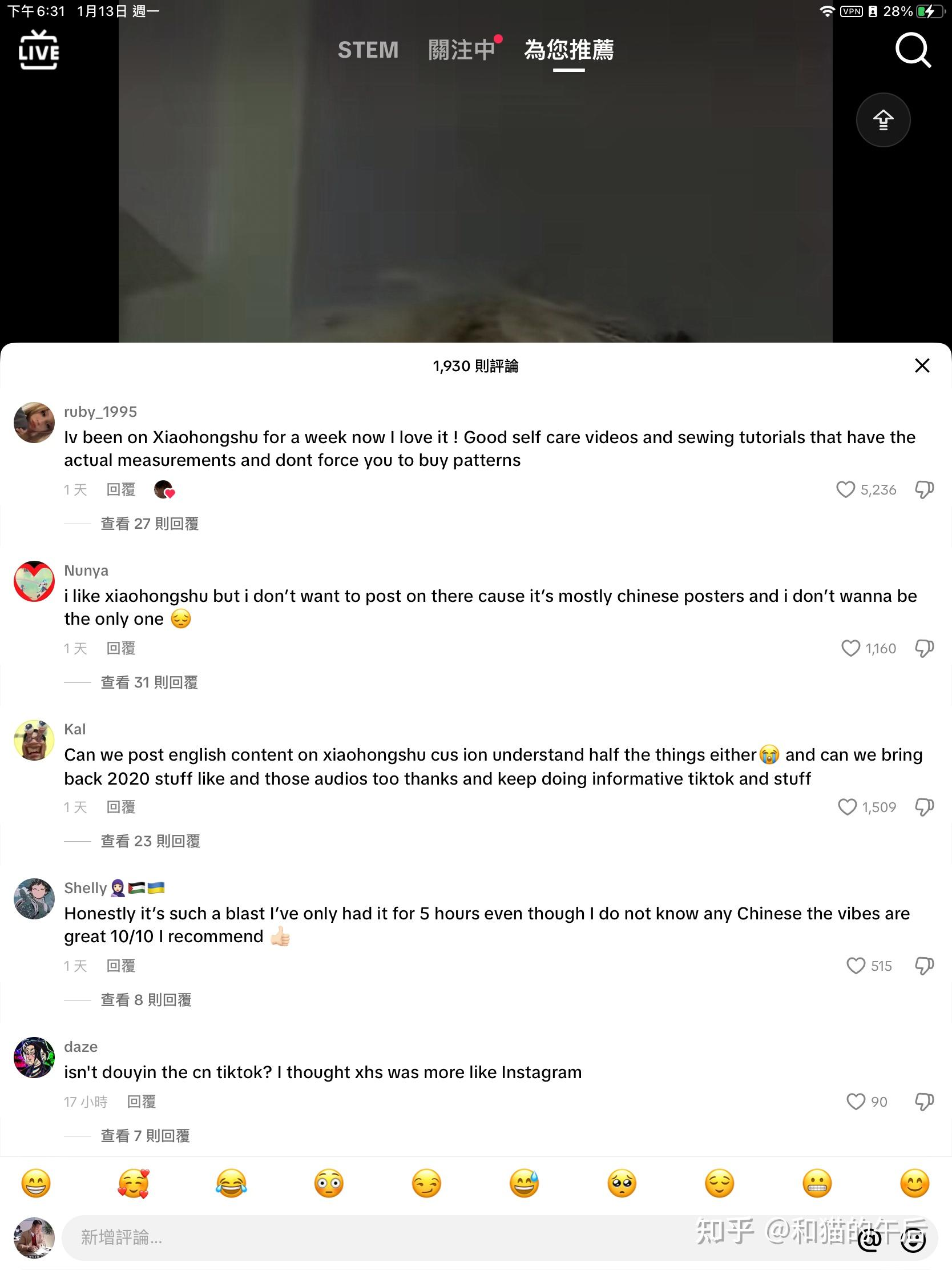Close the comments panel

click(922, 365)
